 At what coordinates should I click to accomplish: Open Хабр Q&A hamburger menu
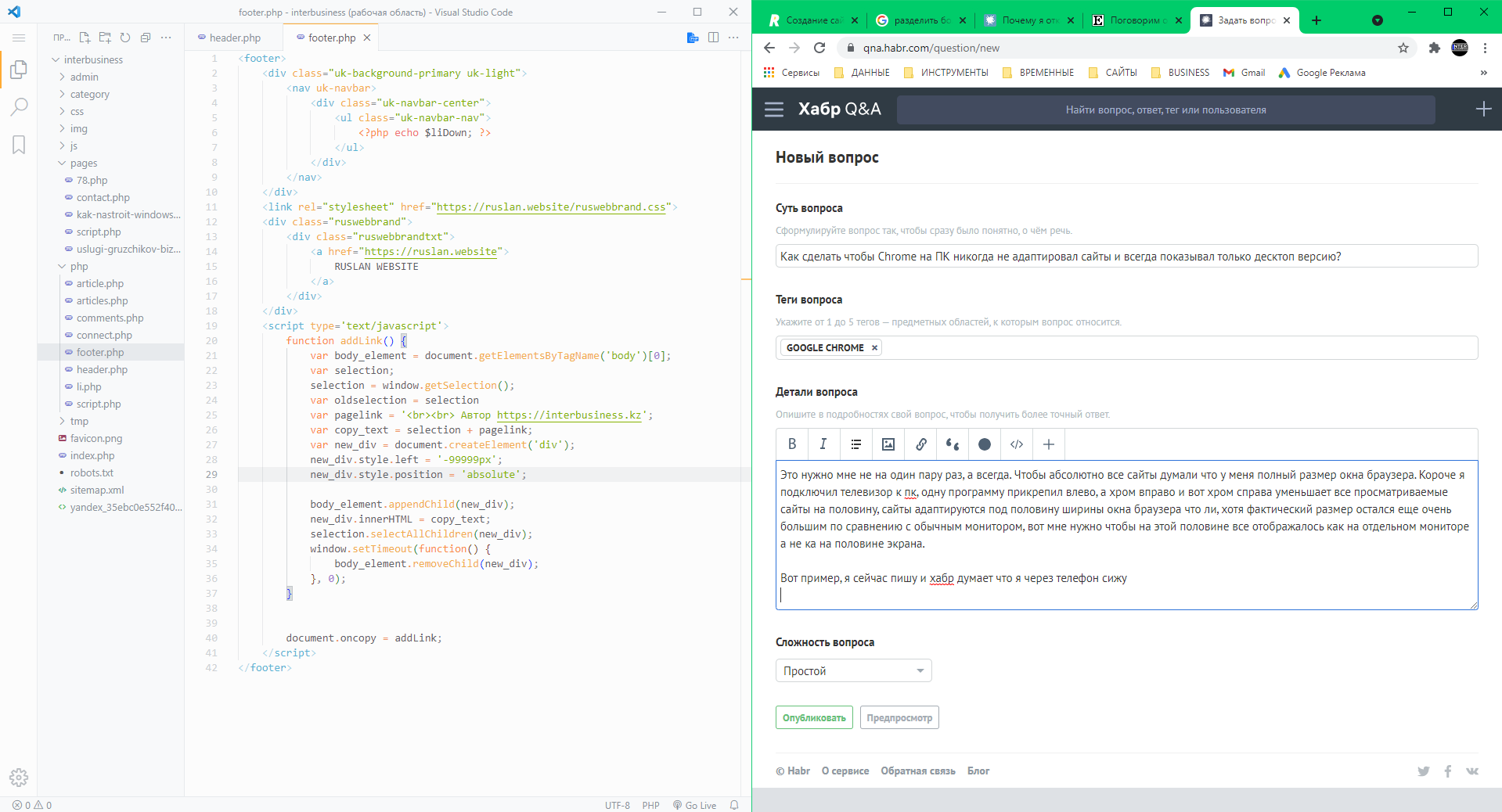tap(774, 110)
